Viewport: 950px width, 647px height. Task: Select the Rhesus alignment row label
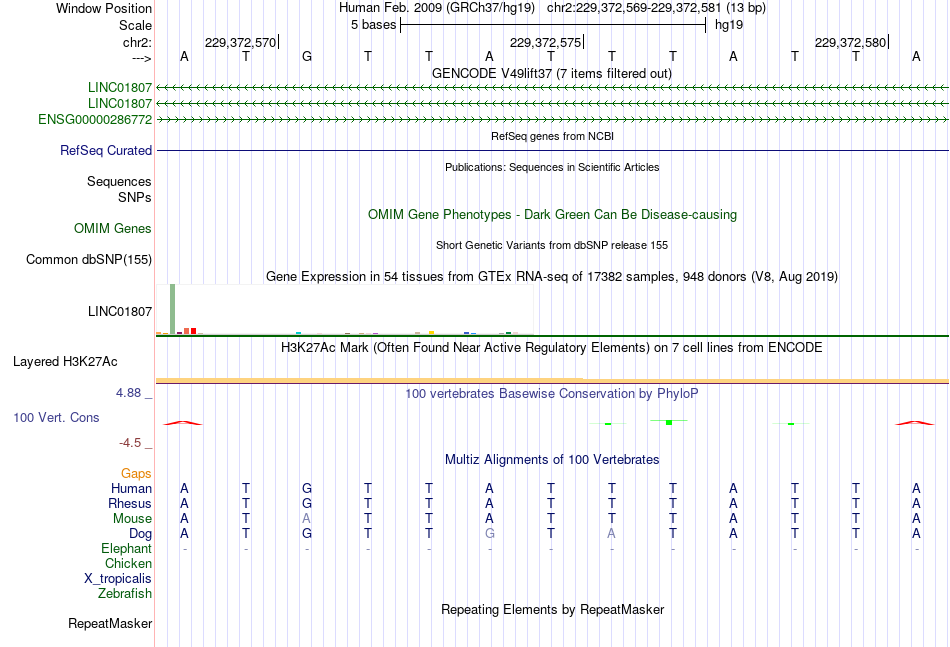pos(130,503)
